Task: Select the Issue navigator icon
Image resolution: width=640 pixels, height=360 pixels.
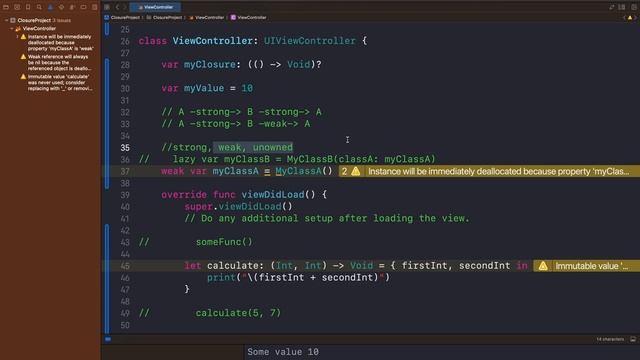Action: pos(50,7)
